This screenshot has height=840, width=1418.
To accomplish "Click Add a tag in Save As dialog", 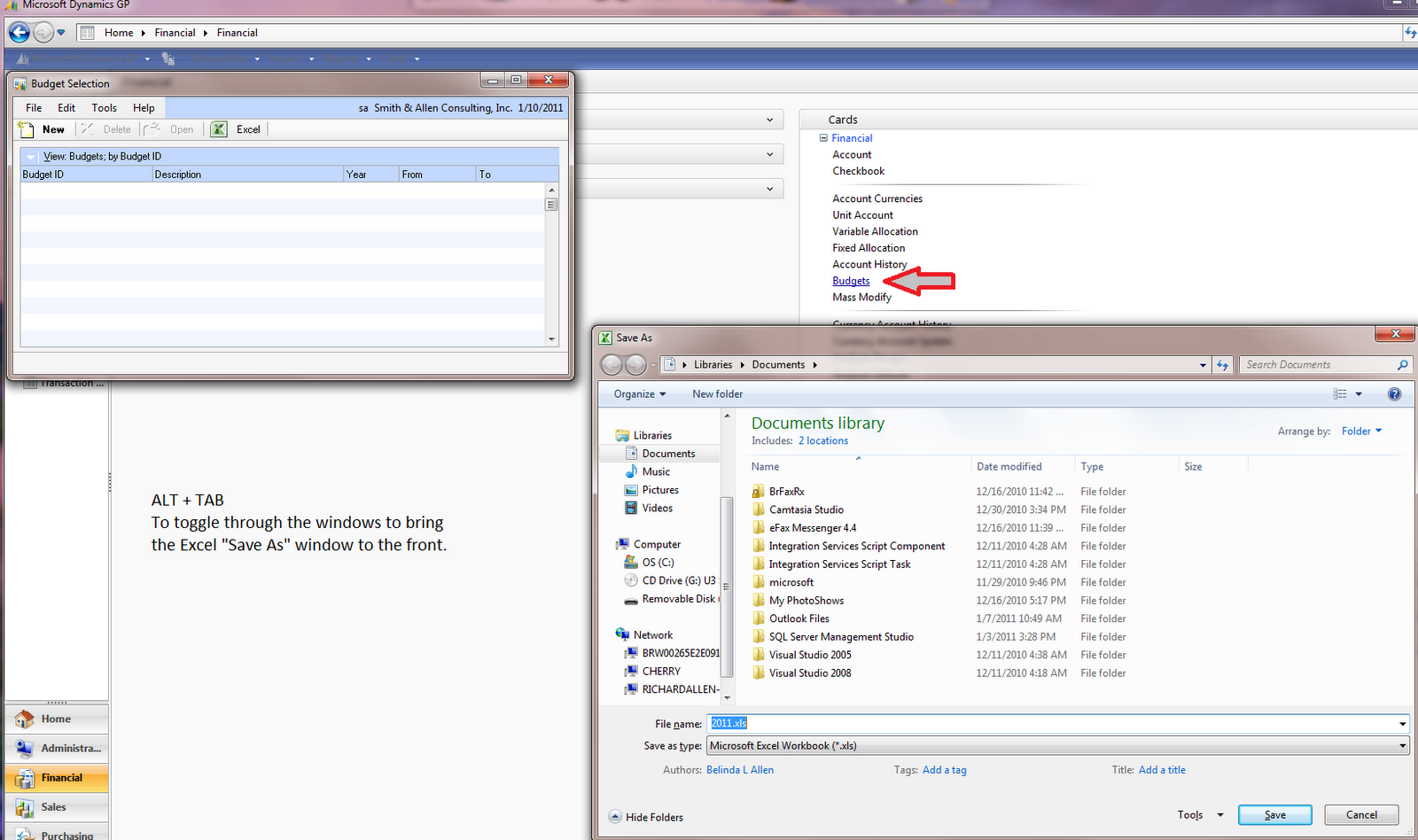I will click(x=944, y=770).
